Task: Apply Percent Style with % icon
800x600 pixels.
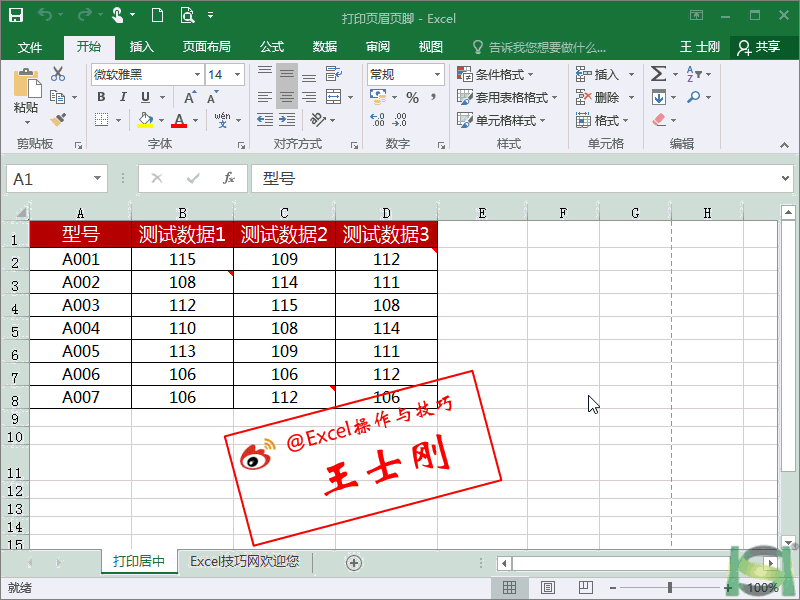Action: click(x=412, y=97)
